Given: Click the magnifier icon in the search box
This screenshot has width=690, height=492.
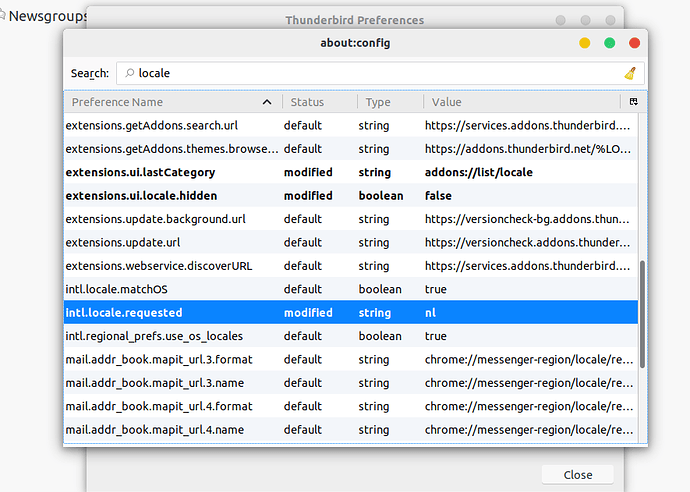Looking at the screenshot, I should [x=129, y=73].
